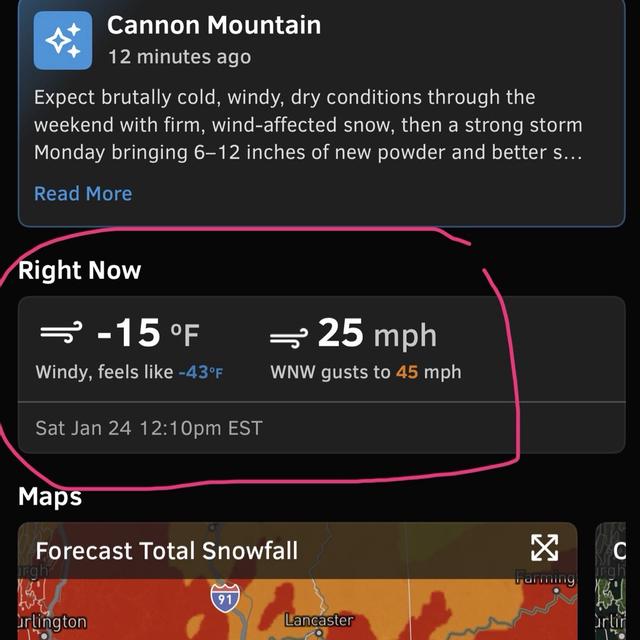The image size is (640, 640).
Task: Open the Forecast Total Snowfall map title
Action: (166, 550)
